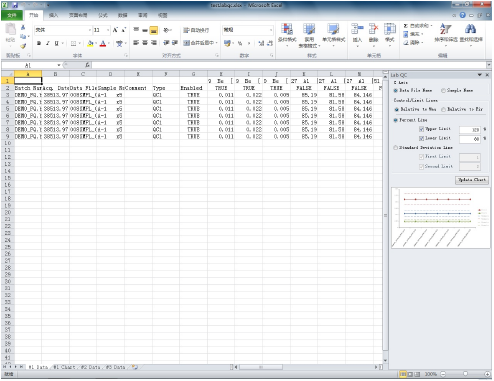
Task: Open the number format dropdown
Action: tap(270, 30)
